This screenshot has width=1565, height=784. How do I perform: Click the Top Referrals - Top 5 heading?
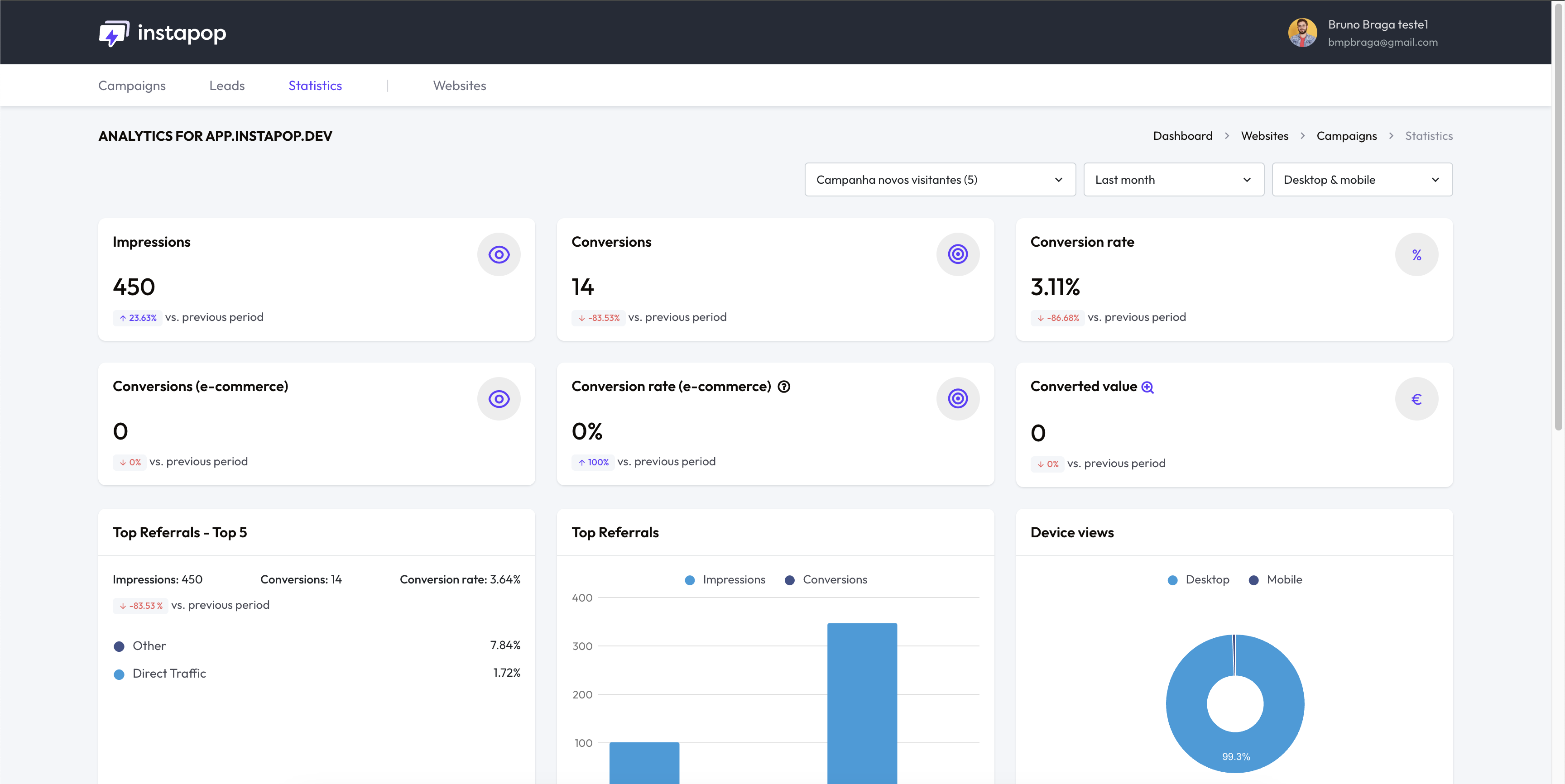coord(180,533)
